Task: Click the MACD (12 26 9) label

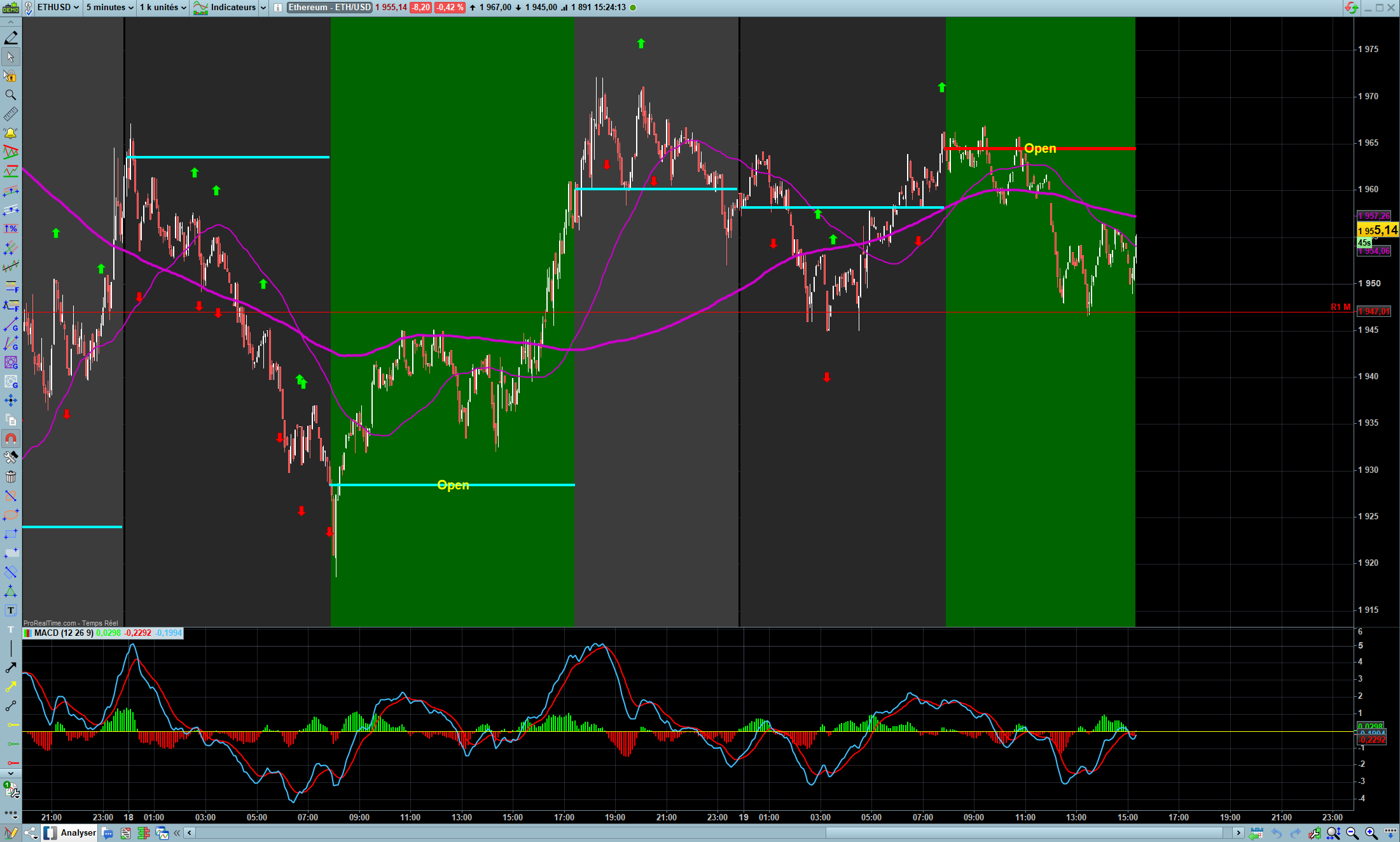Action: point(64,633)
